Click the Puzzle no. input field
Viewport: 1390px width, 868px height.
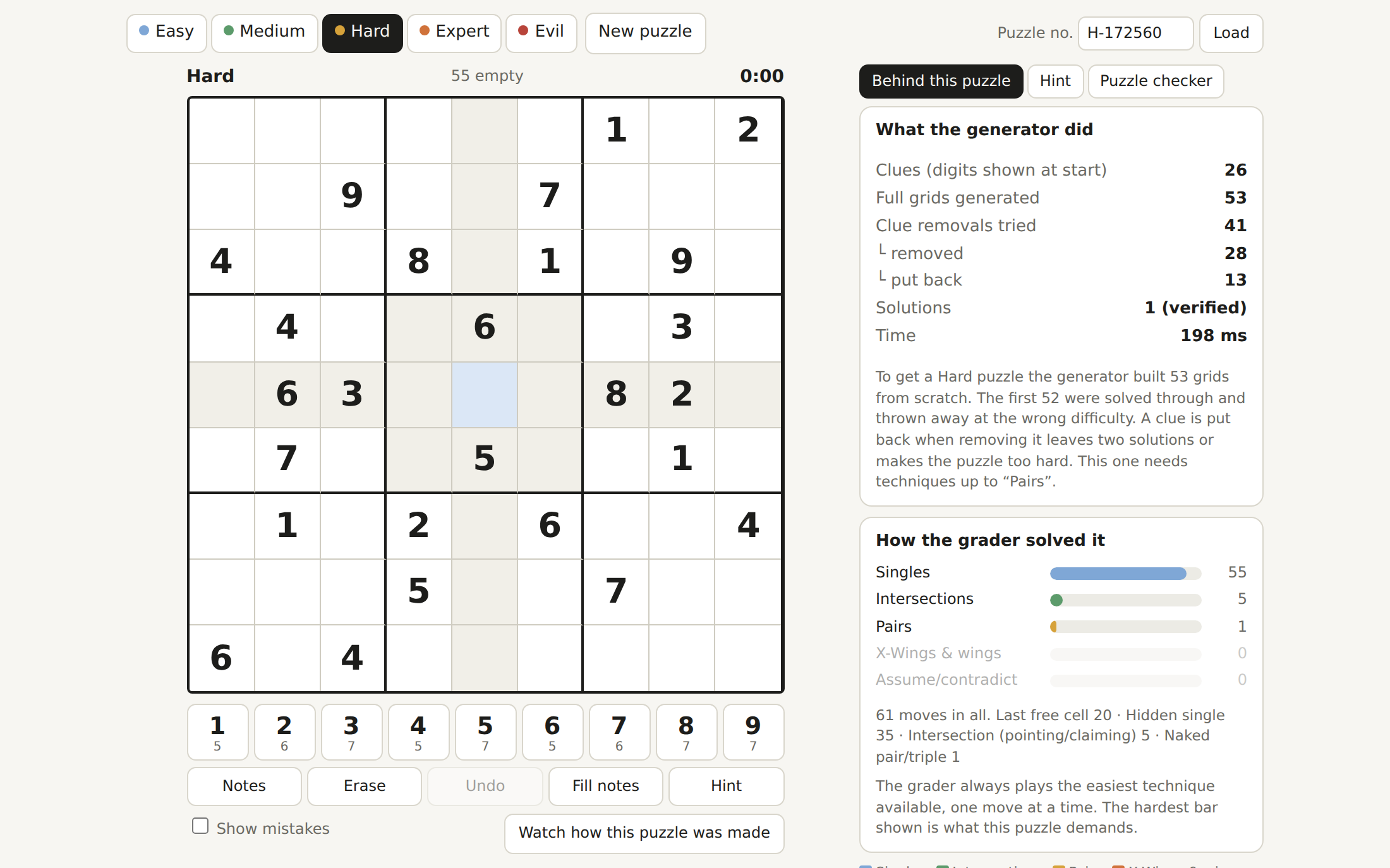coord(1135,33)
